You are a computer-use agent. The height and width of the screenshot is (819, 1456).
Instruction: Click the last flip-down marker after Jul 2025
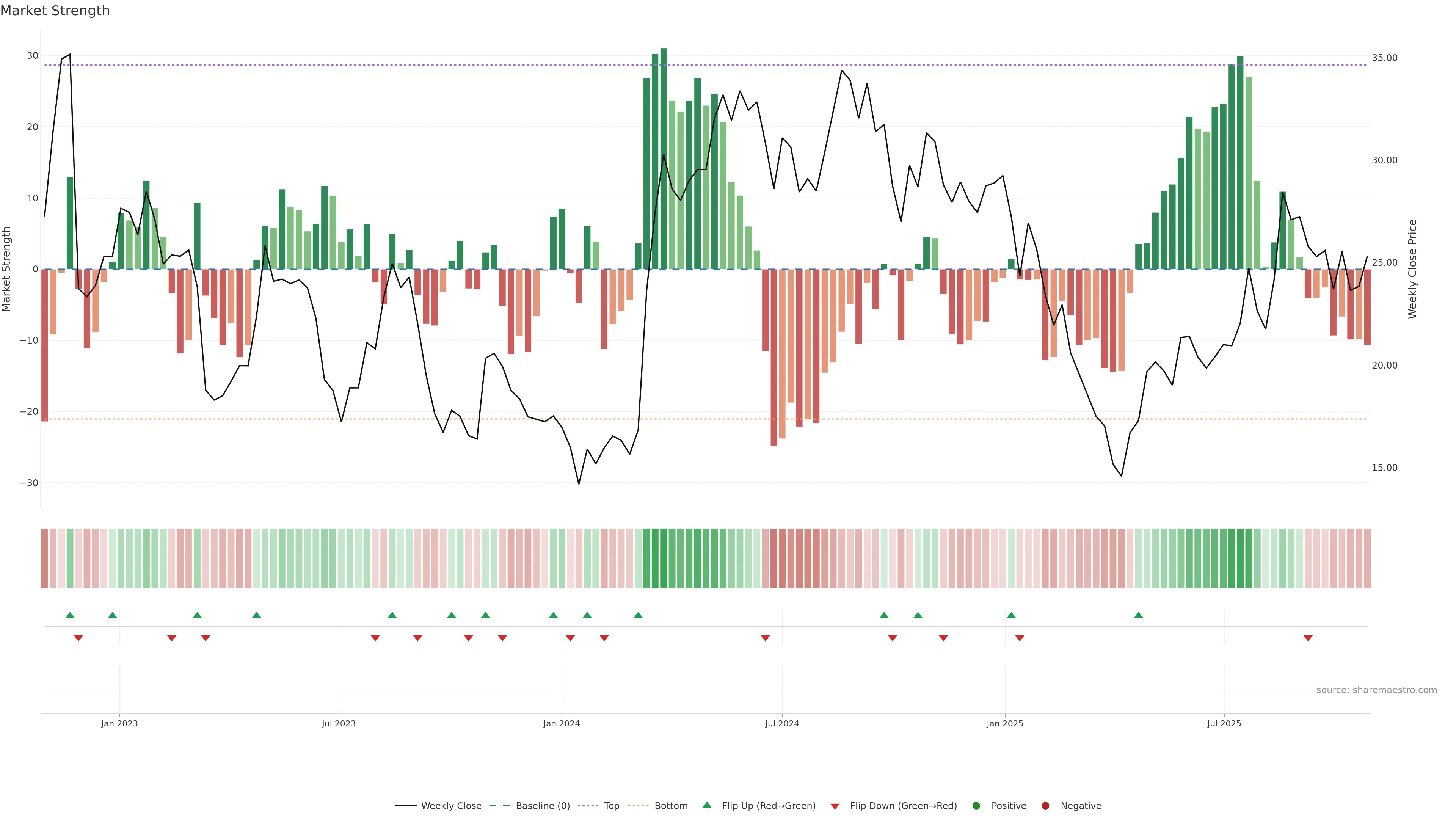pyautogui.click(x=1308, y=638)
